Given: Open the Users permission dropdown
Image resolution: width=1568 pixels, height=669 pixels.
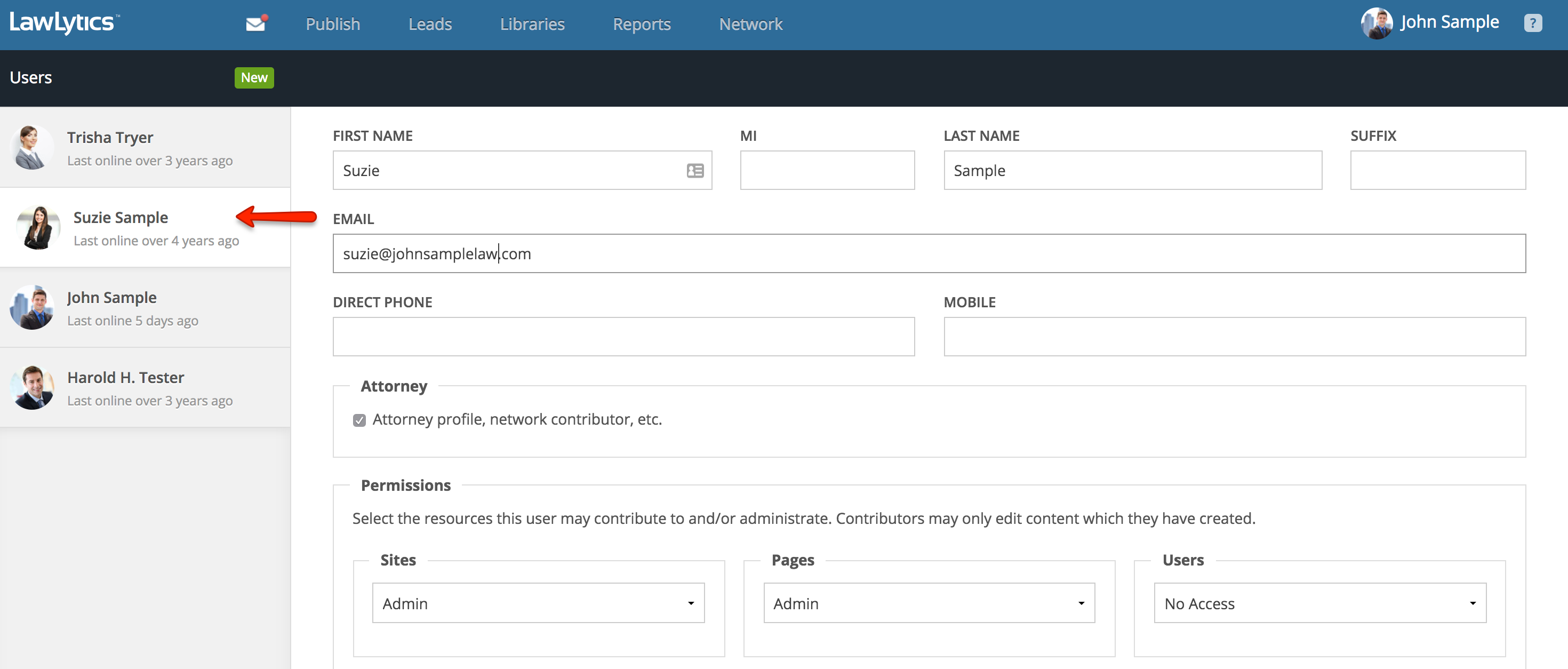Looking at the screenshot, I should point(1319,603).
